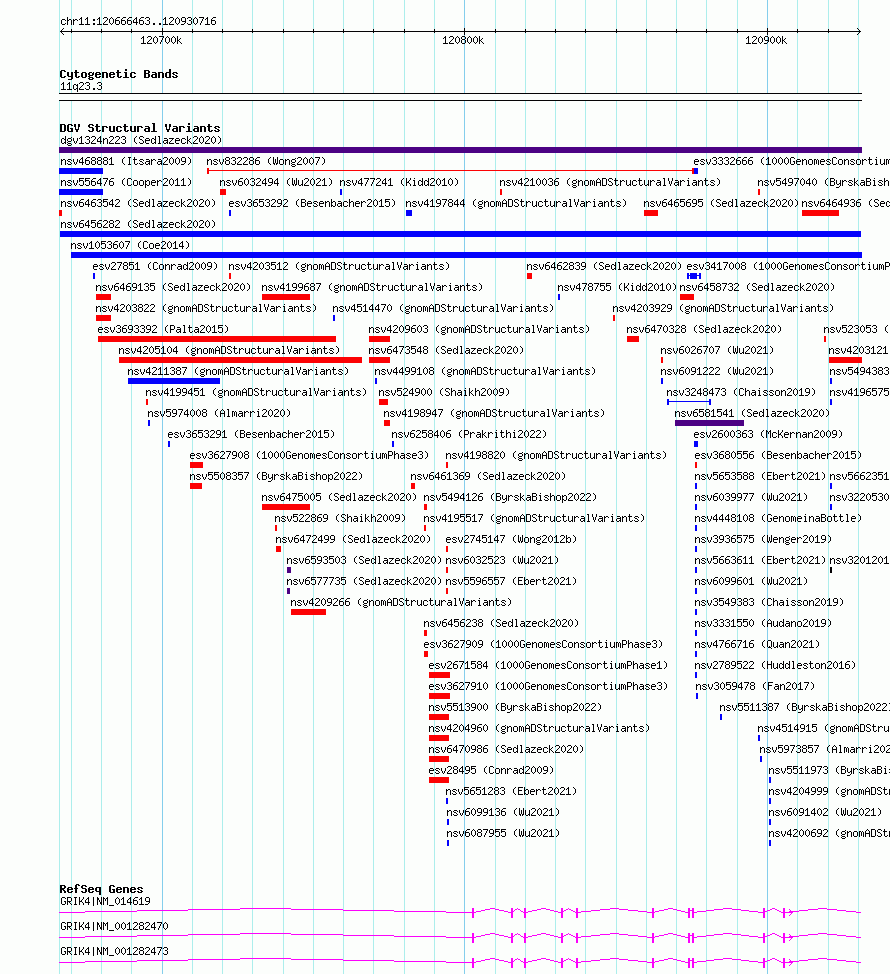The width and height of the screenshot is (890, 974).
Task: Select nsv4210036 (gnomADStructuralVariants) label
Action: pos(611,183)
